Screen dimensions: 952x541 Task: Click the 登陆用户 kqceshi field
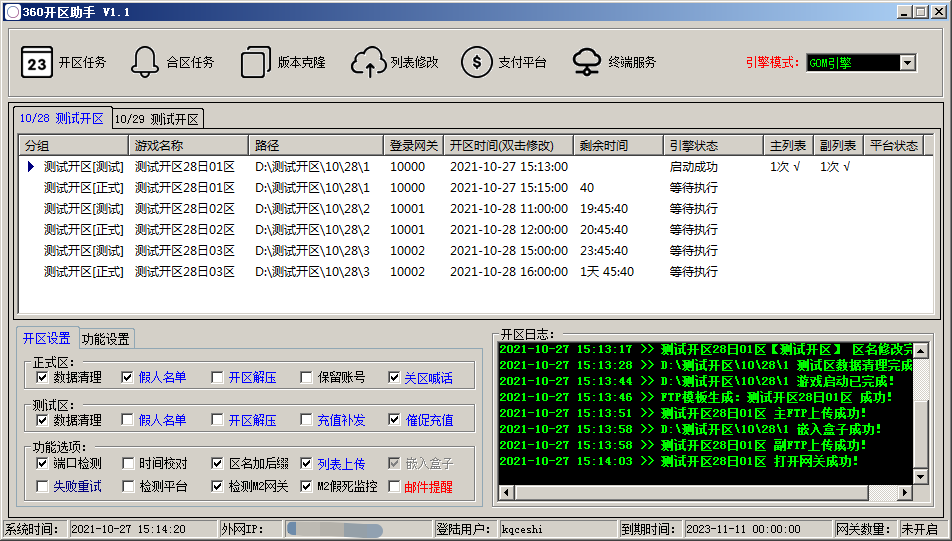point(557,529)
